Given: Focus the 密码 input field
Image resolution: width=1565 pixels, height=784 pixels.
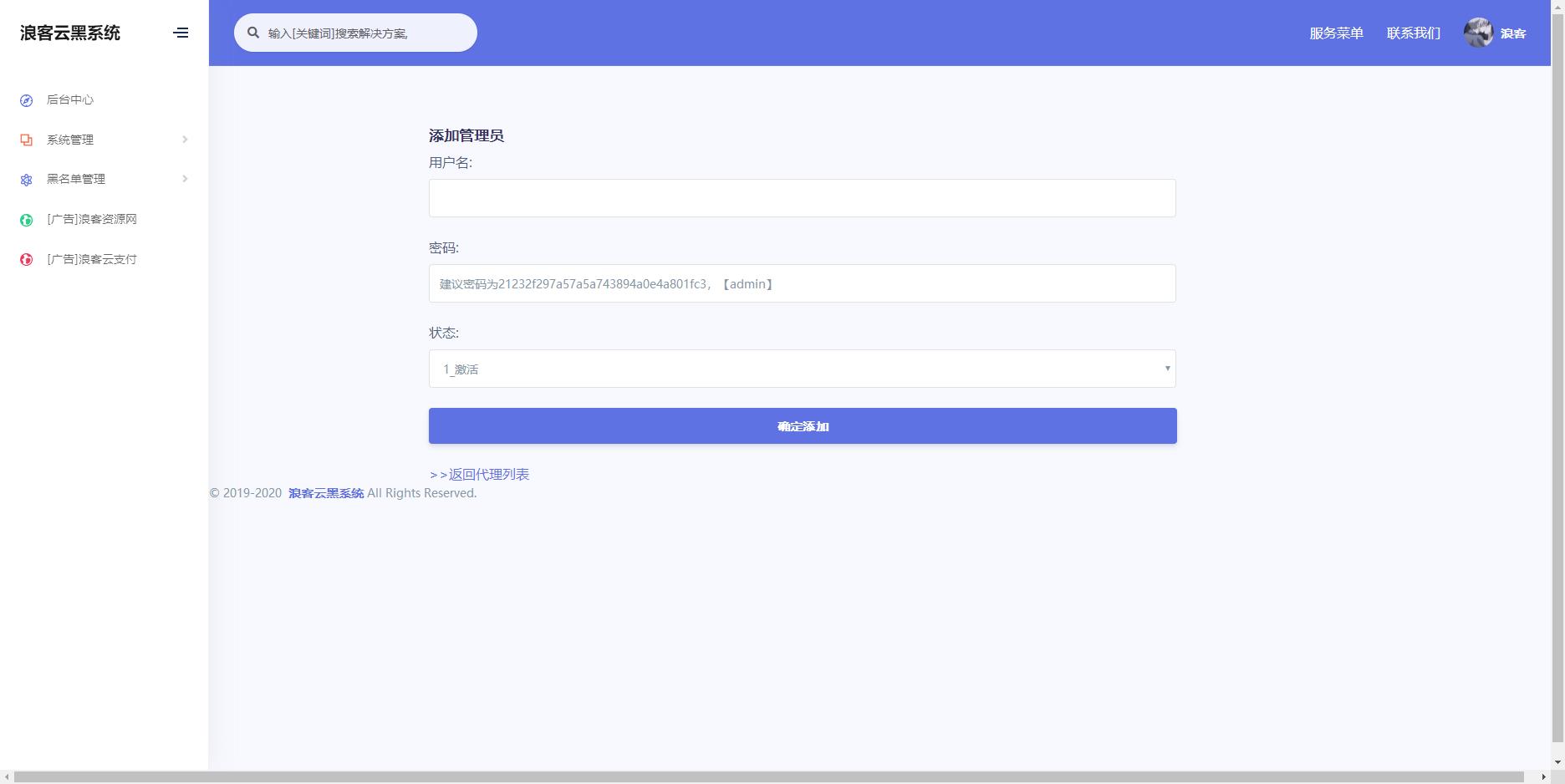Looking at the screenshot, I should pyautogui.click(x=802, y=283).
